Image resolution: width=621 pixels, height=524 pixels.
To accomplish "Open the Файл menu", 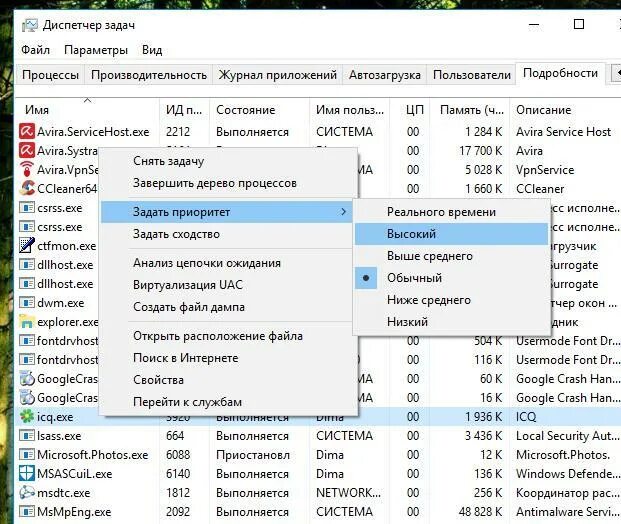I will [x=35, y=50].
